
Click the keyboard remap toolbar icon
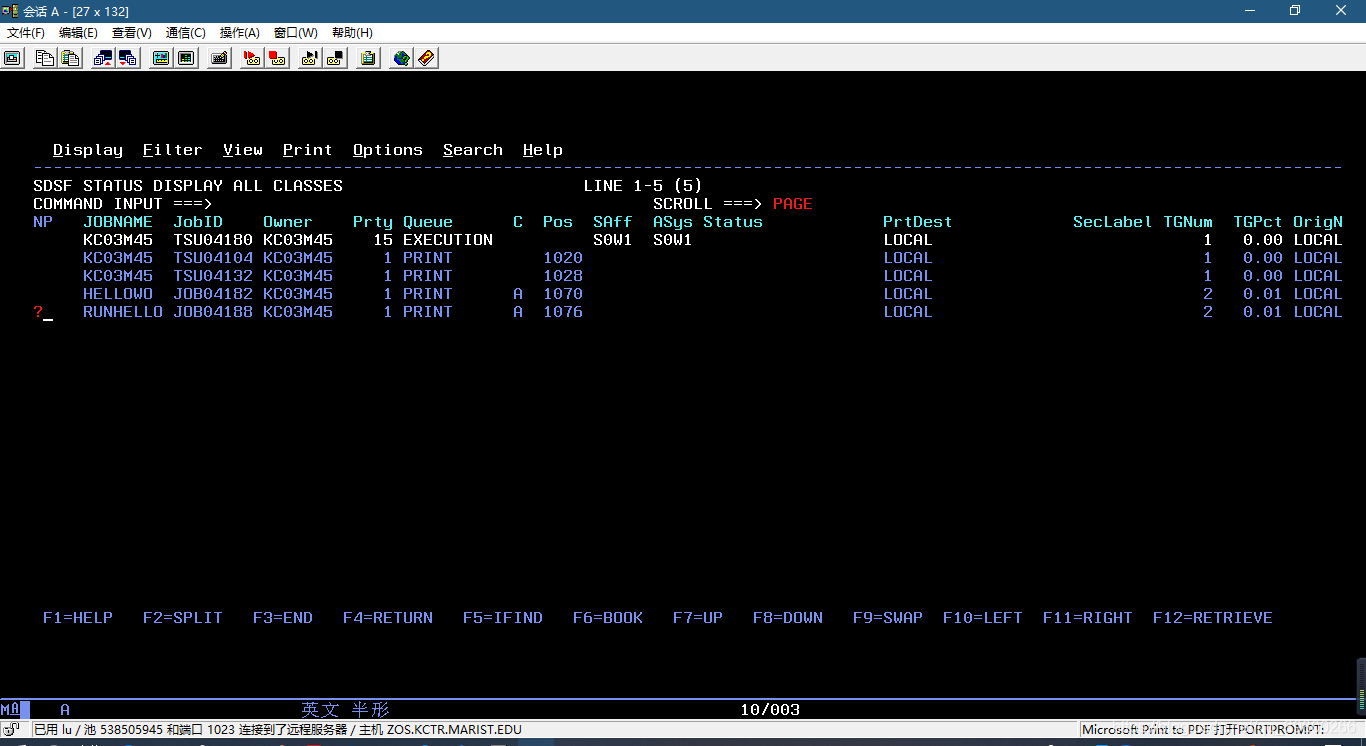click(x=219, y=58)
